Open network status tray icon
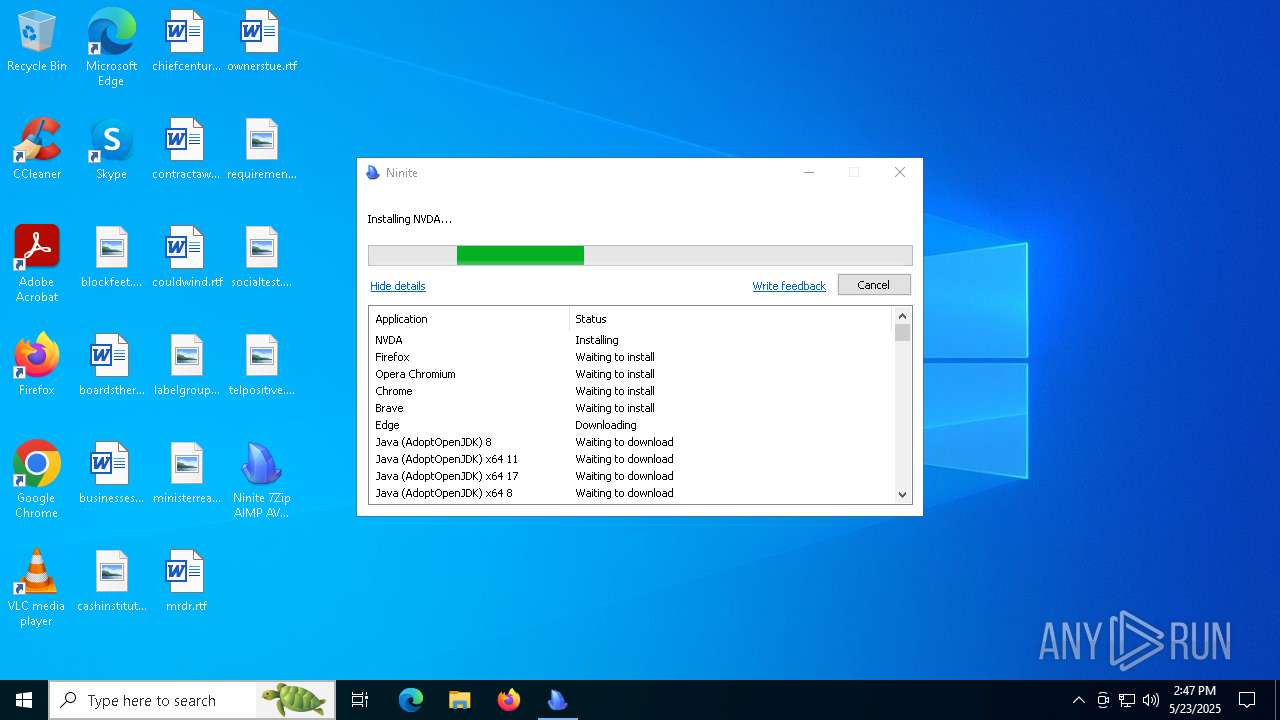Viewport: 1280px width, 720px height. 1127,700
